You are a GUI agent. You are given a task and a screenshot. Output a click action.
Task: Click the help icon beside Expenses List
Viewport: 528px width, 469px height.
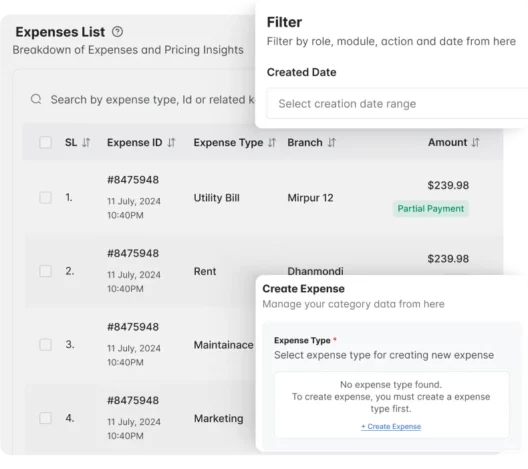[117, 32]
